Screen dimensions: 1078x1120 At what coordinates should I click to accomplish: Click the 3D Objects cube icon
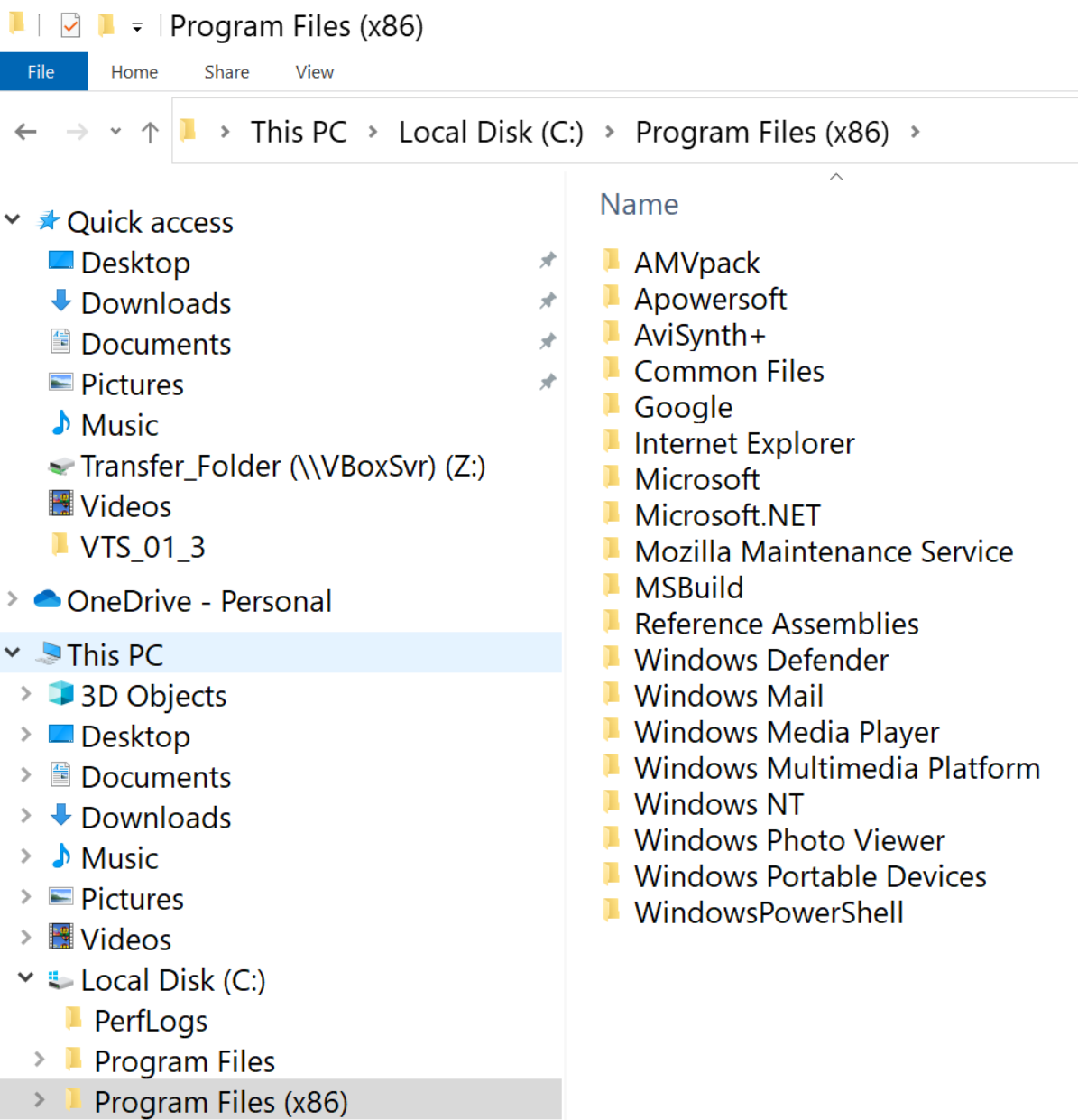60,694
